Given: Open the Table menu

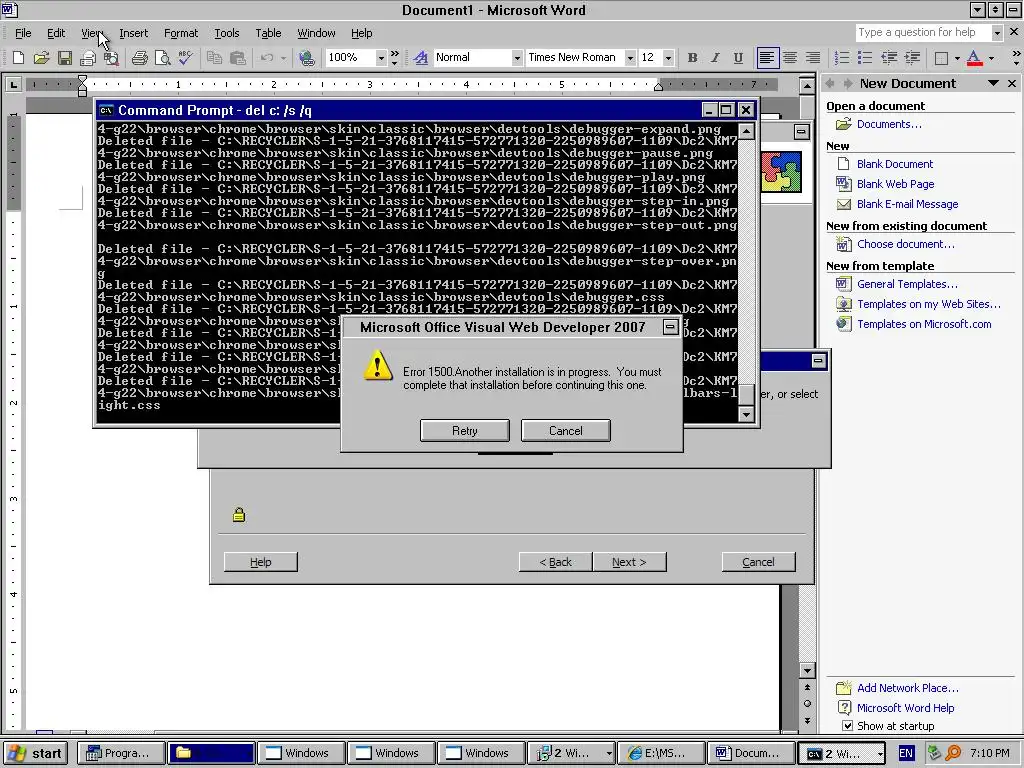Looking at the screenshot, I should (x=268, y=33).
